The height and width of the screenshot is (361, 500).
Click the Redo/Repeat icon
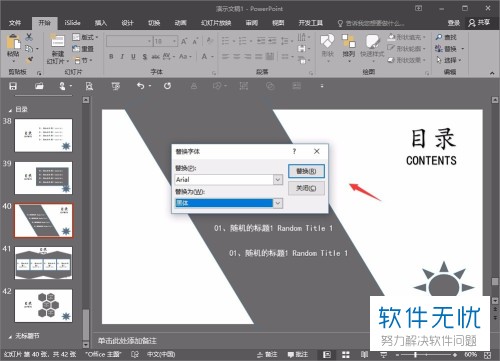coord(167,86)
